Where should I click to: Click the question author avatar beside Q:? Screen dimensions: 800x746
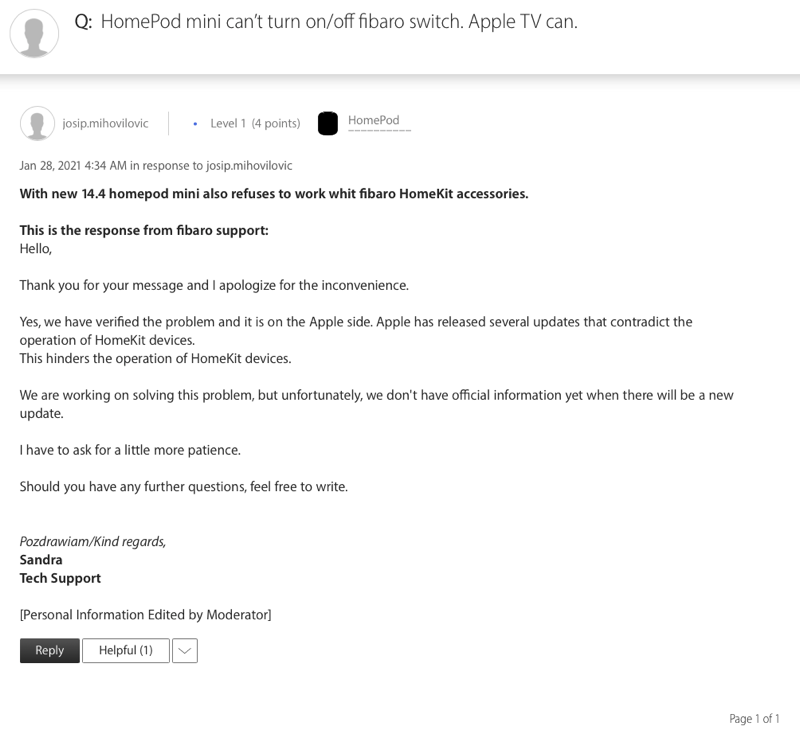pyautogui.click(x=34, y=34)
